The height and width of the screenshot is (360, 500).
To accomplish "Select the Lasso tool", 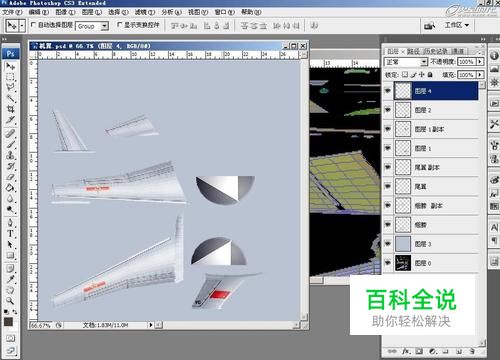I will (x=10, y=87).
